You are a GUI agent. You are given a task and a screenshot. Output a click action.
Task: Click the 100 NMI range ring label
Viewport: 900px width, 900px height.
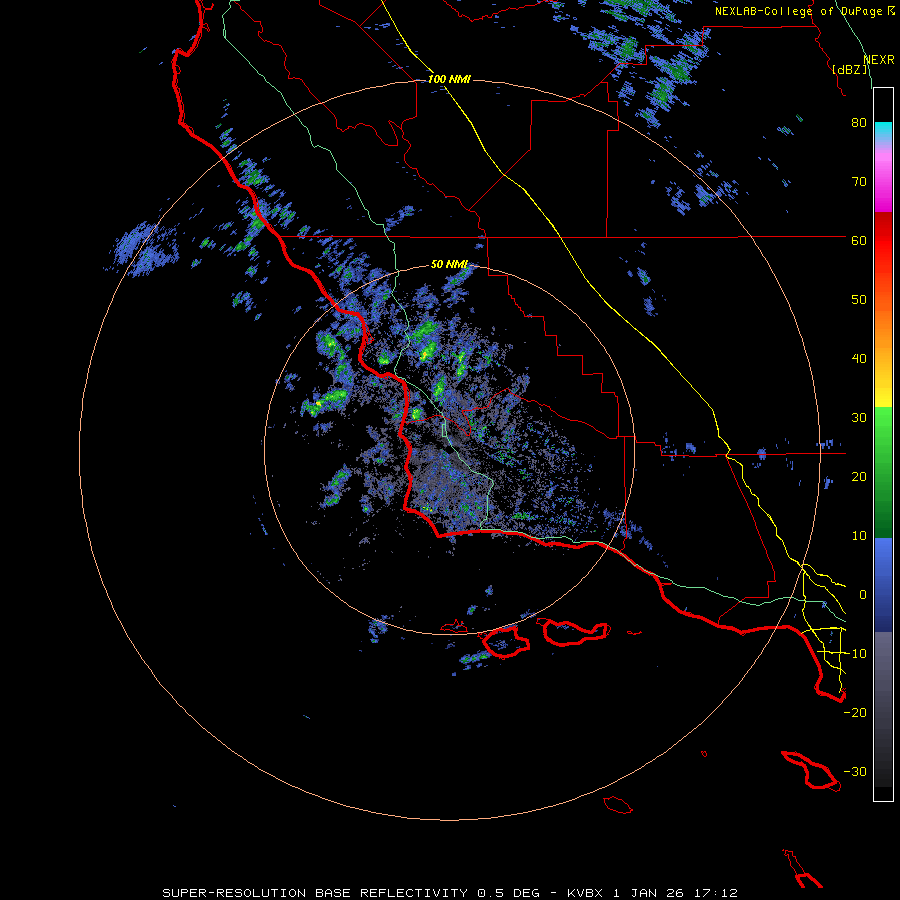click(449, 79)
